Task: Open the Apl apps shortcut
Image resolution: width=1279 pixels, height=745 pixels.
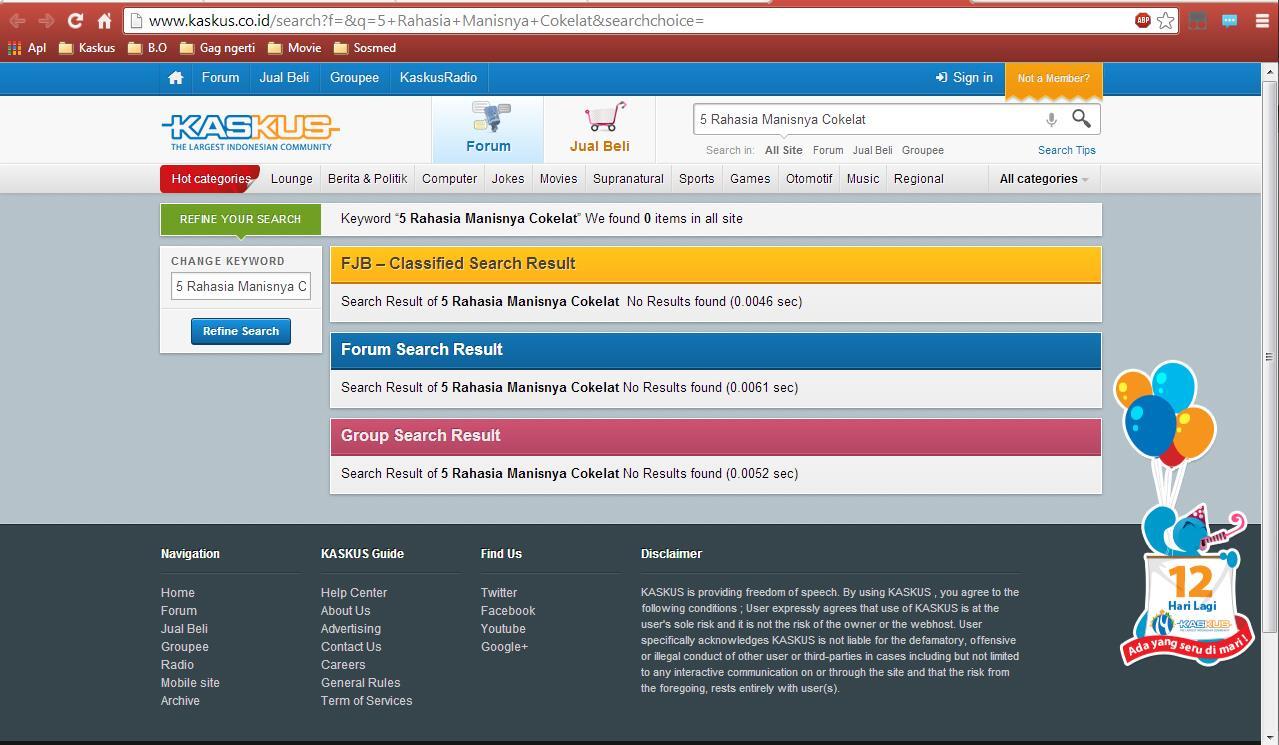Action: pyautogui.click(x=27, y=48)
